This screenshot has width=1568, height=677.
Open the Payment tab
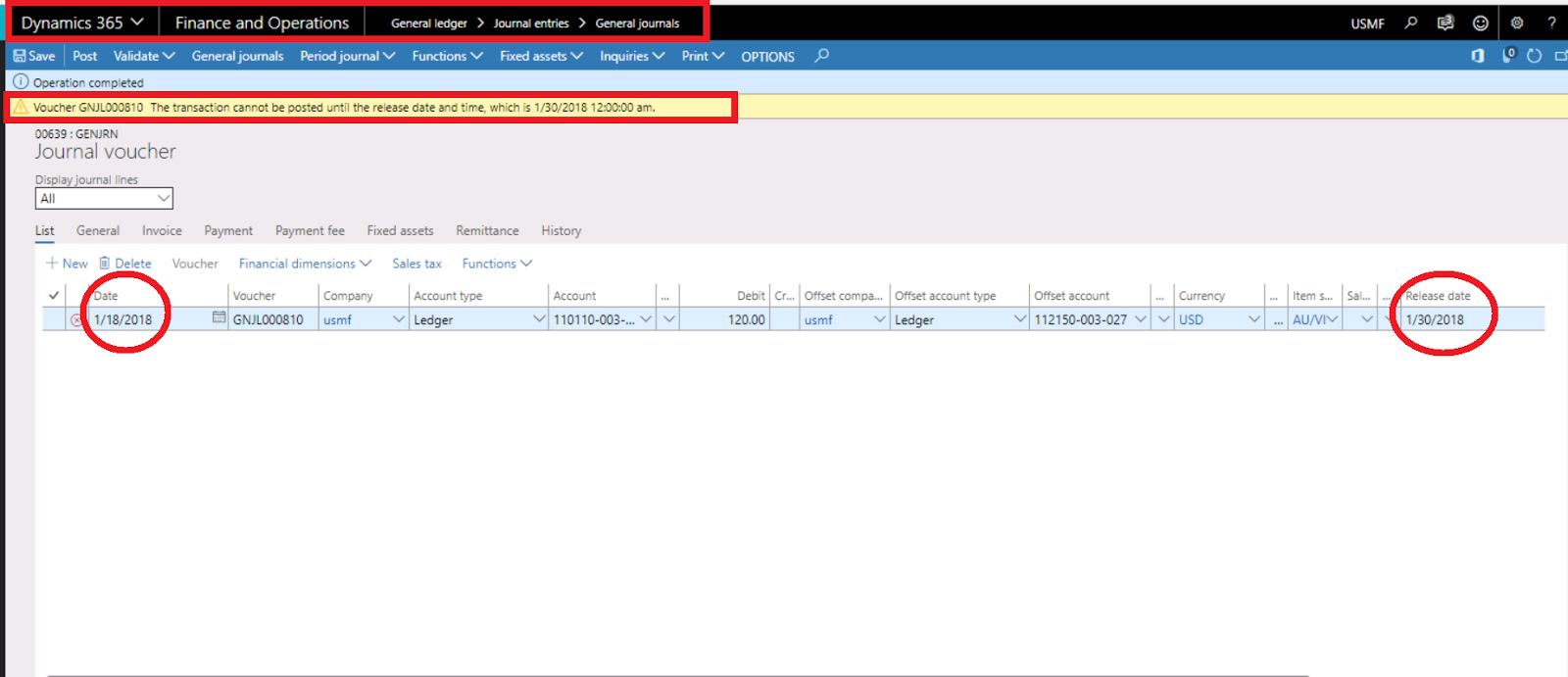click(x=228, y=230)
